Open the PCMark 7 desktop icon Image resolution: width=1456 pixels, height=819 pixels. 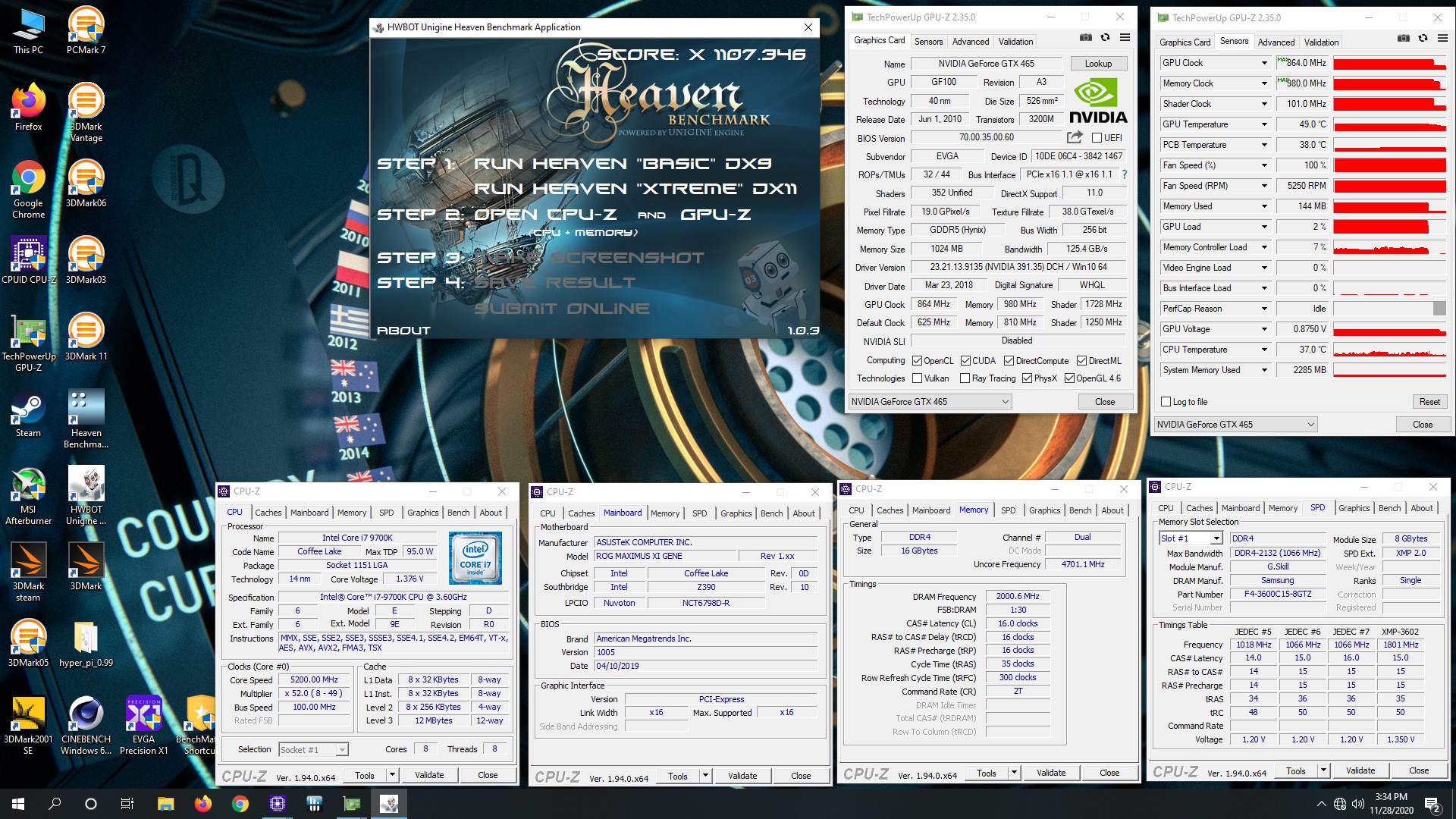click(86, 30)
